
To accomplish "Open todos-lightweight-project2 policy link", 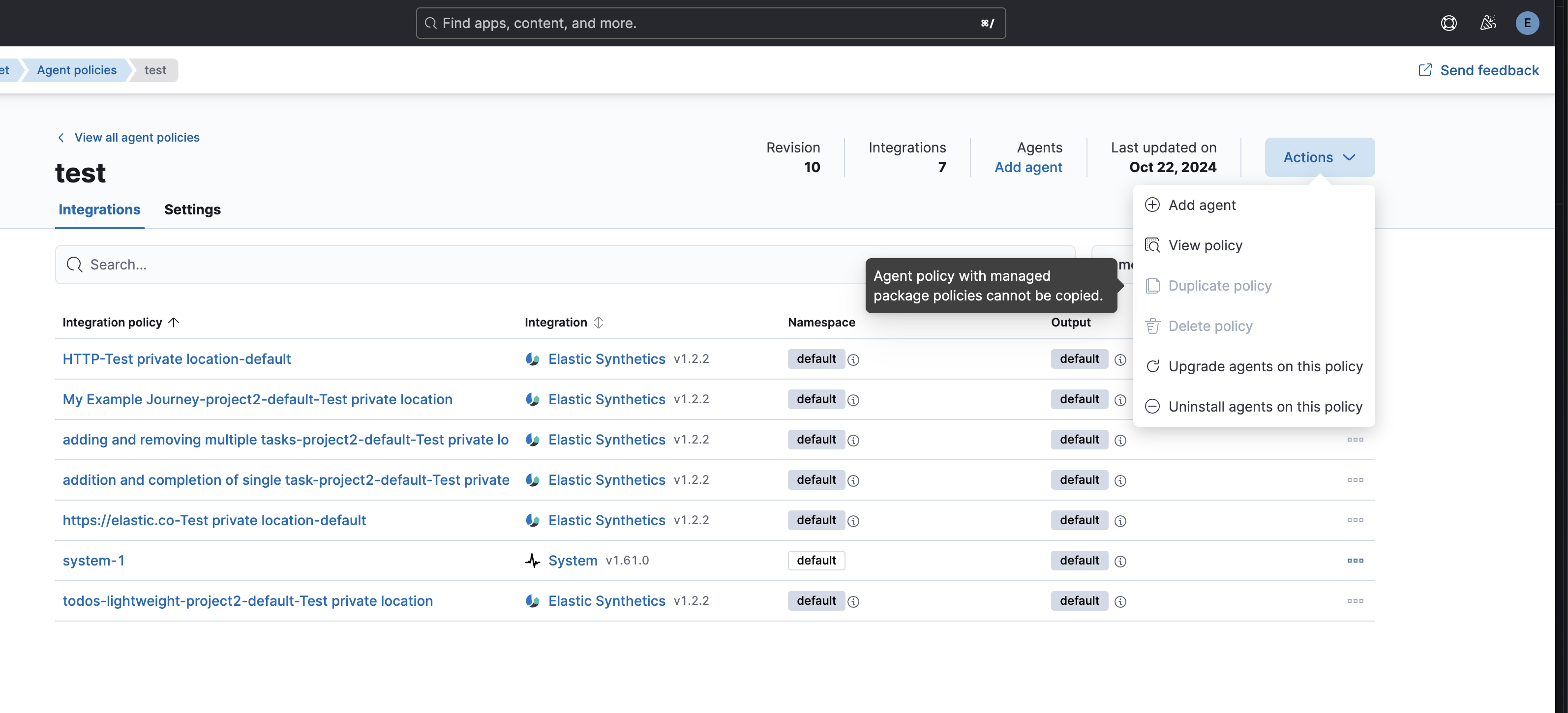I will coord(248,600).
